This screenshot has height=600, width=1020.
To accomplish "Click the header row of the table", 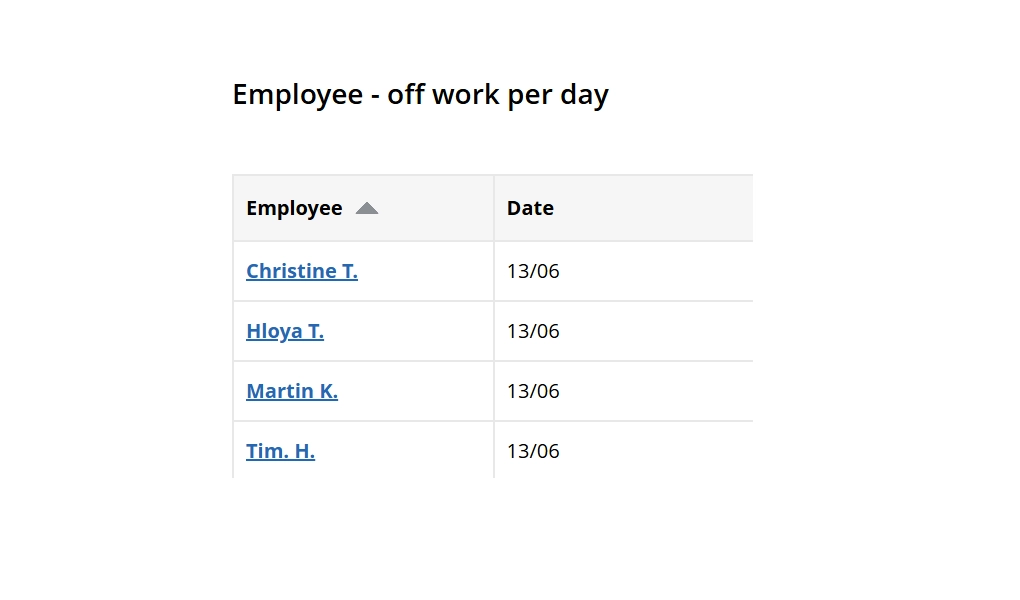I will (x=492, y=208).
